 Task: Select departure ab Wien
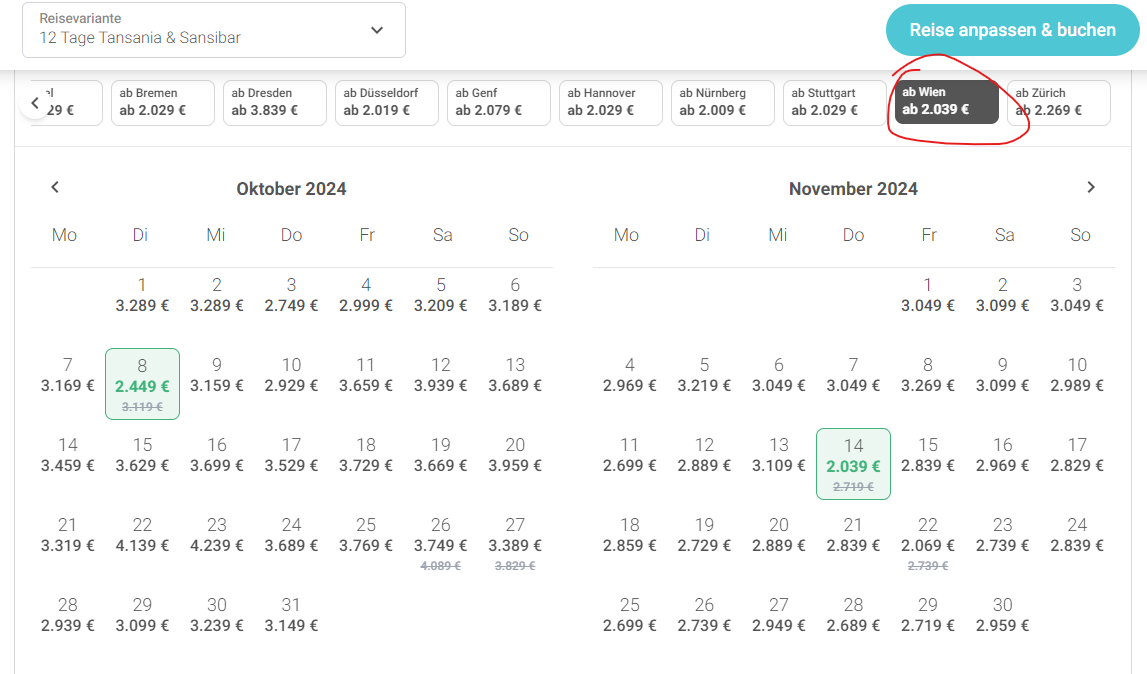tap(947, 102)
